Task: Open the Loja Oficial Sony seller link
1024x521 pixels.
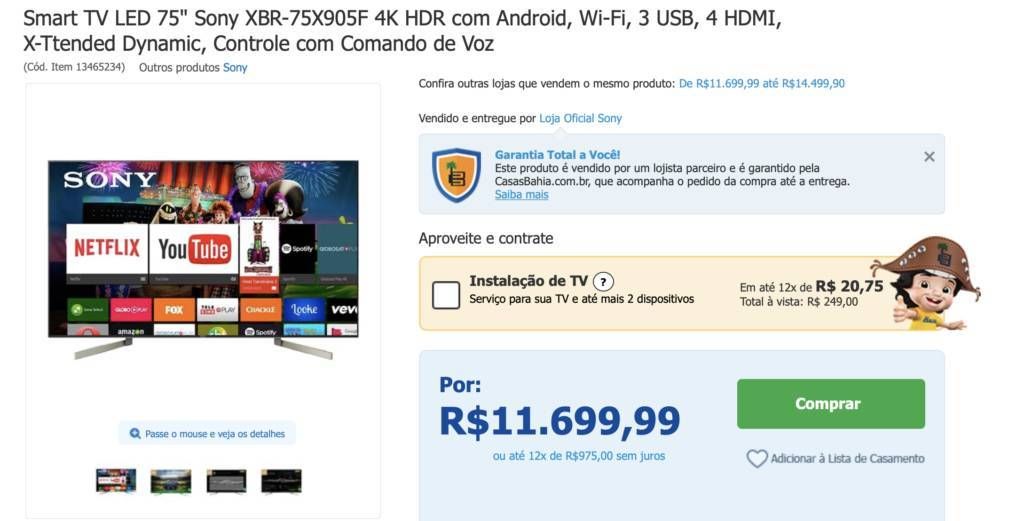Action: tap(580, 118)
